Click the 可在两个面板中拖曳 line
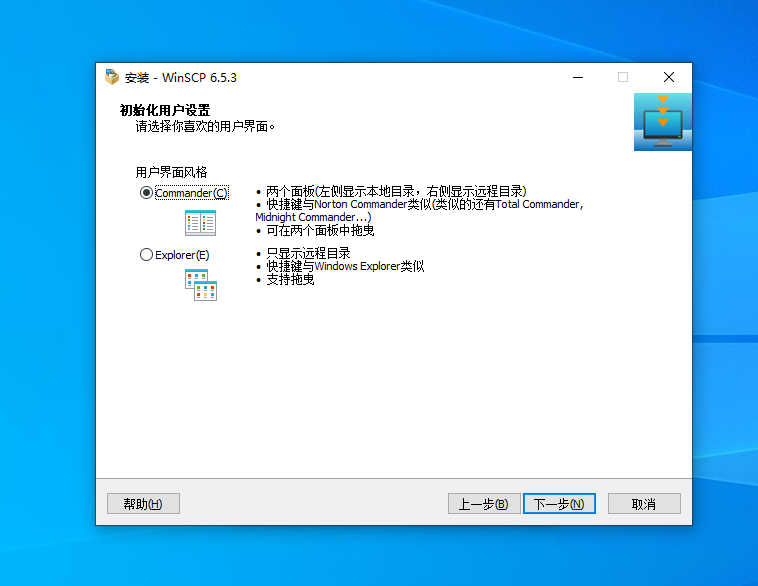 click(315, 231)
